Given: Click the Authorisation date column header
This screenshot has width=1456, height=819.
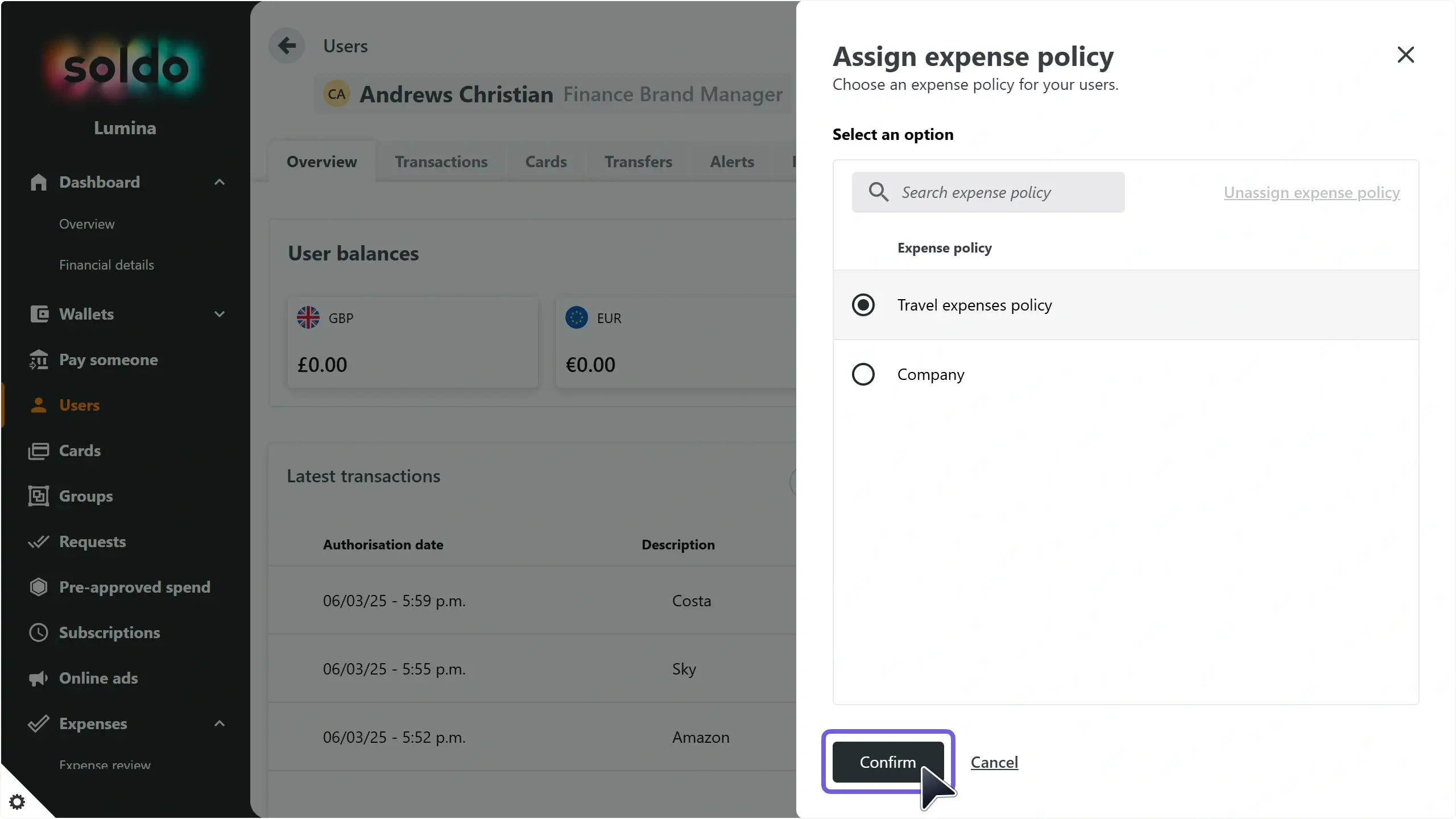Looking at the screenshot, I should (x=383, y=544).
